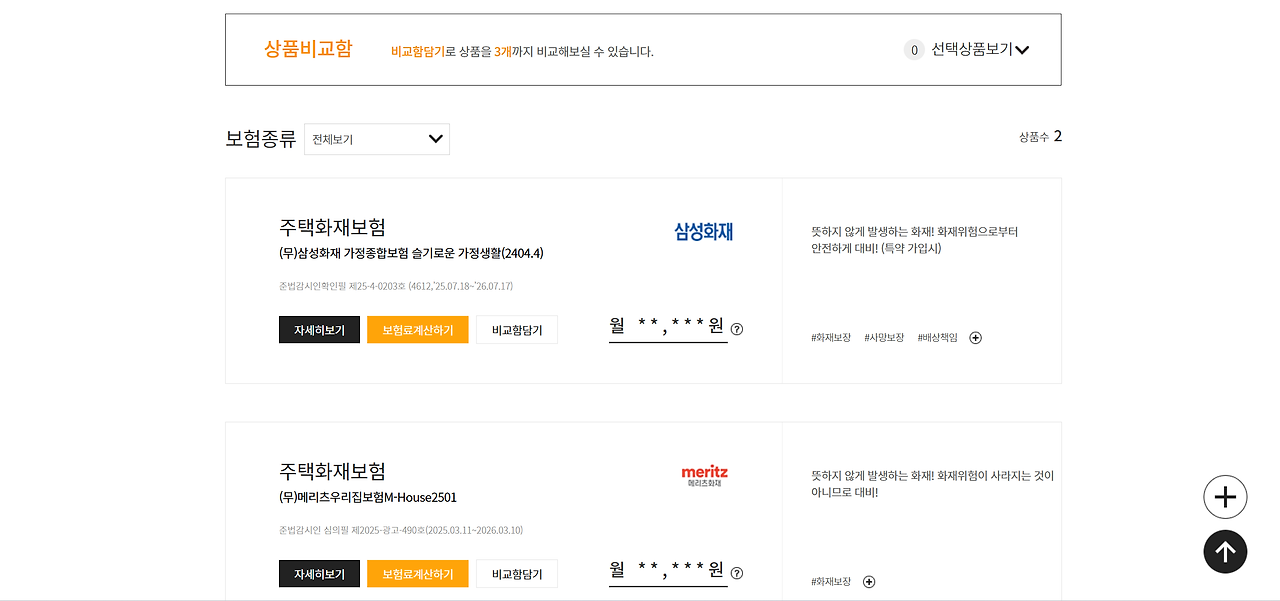Click 비교함담기 for 메리츠우리집보험 product
1280x601 pixels.
click(517, 574)
